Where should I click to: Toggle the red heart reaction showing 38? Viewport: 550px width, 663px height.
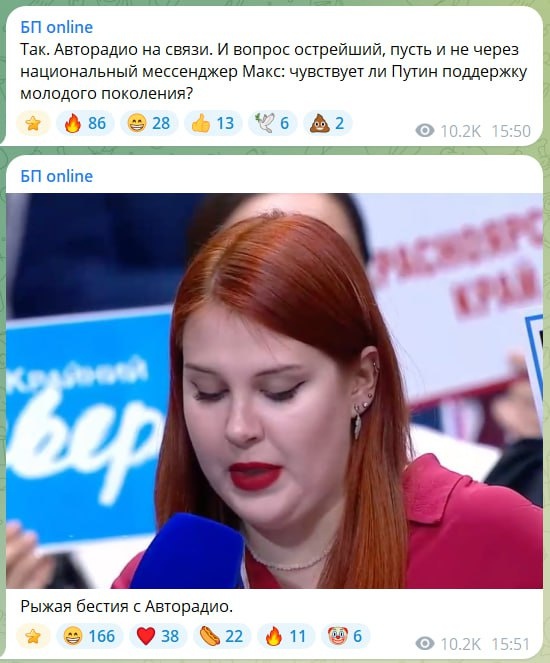click(158, 636)
